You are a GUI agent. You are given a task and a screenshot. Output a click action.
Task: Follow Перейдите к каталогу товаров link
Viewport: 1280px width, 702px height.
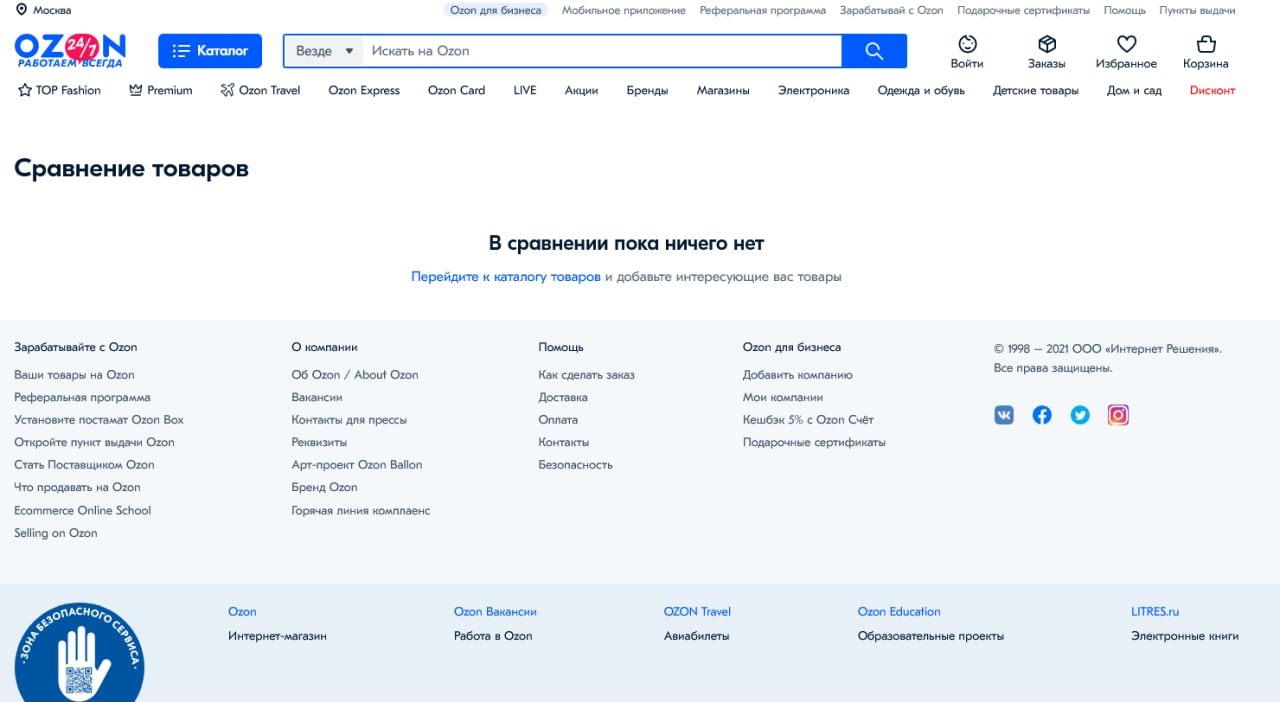(x=506, y=276)
